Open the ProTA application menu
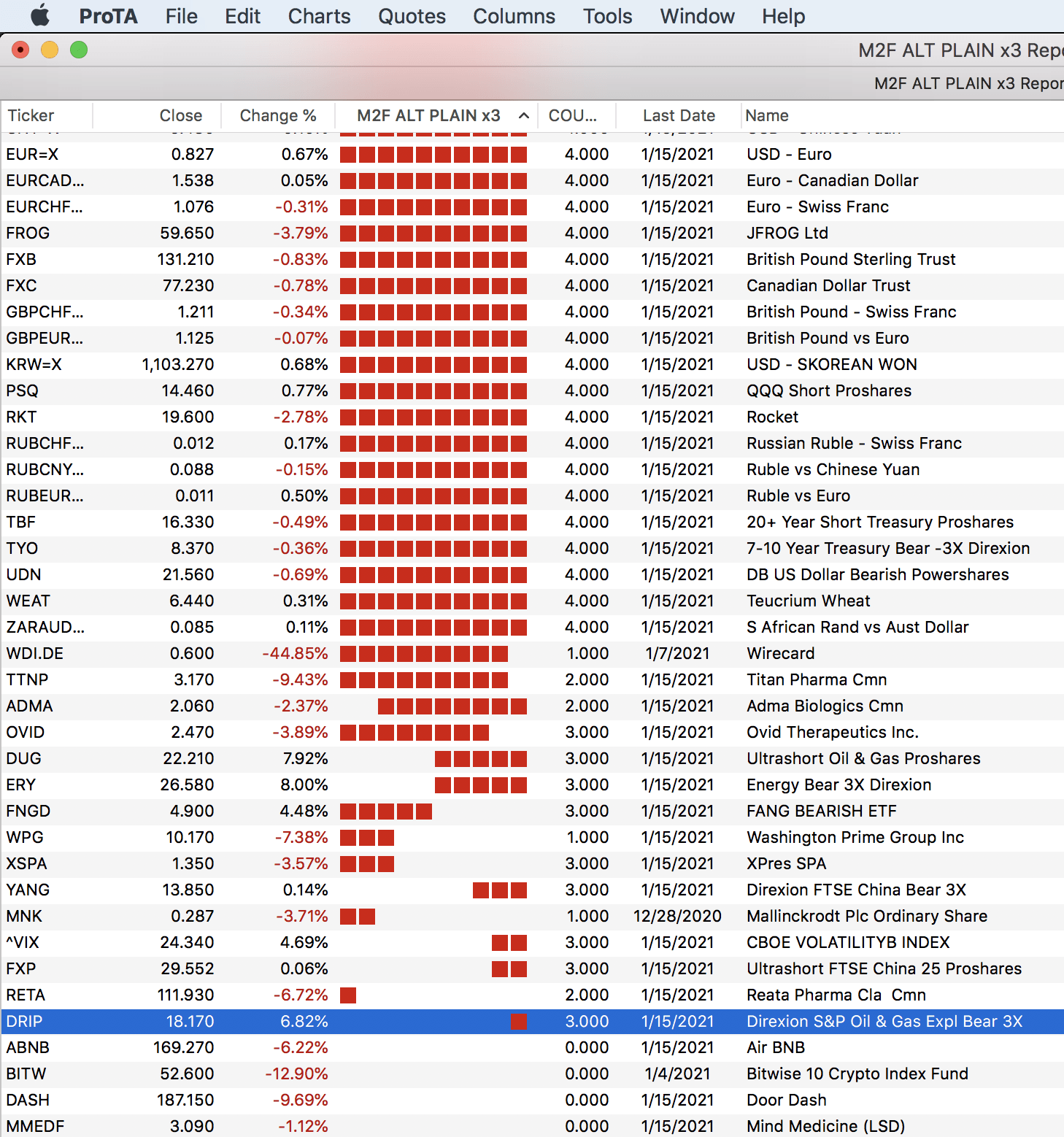1064x1137 pixels. click(x=108, y=16)
